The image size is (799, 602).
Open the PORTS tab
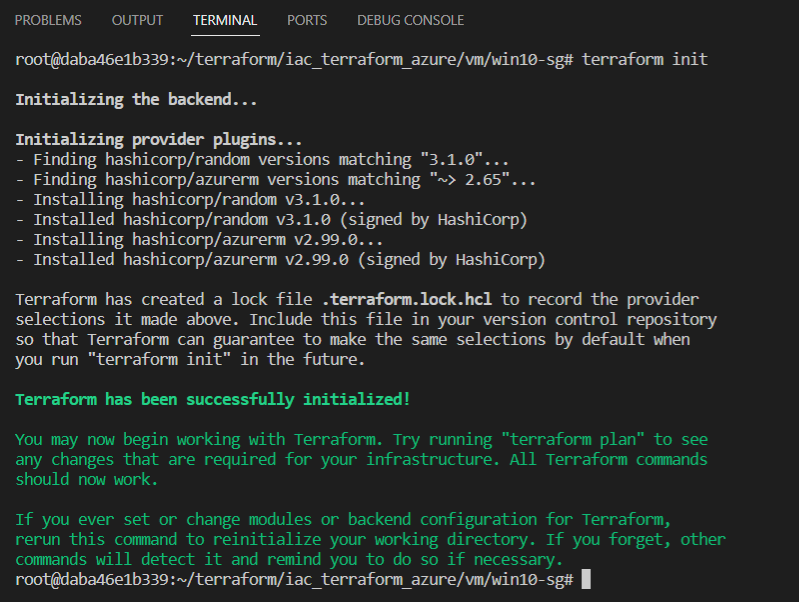click(x=307, y=20)
